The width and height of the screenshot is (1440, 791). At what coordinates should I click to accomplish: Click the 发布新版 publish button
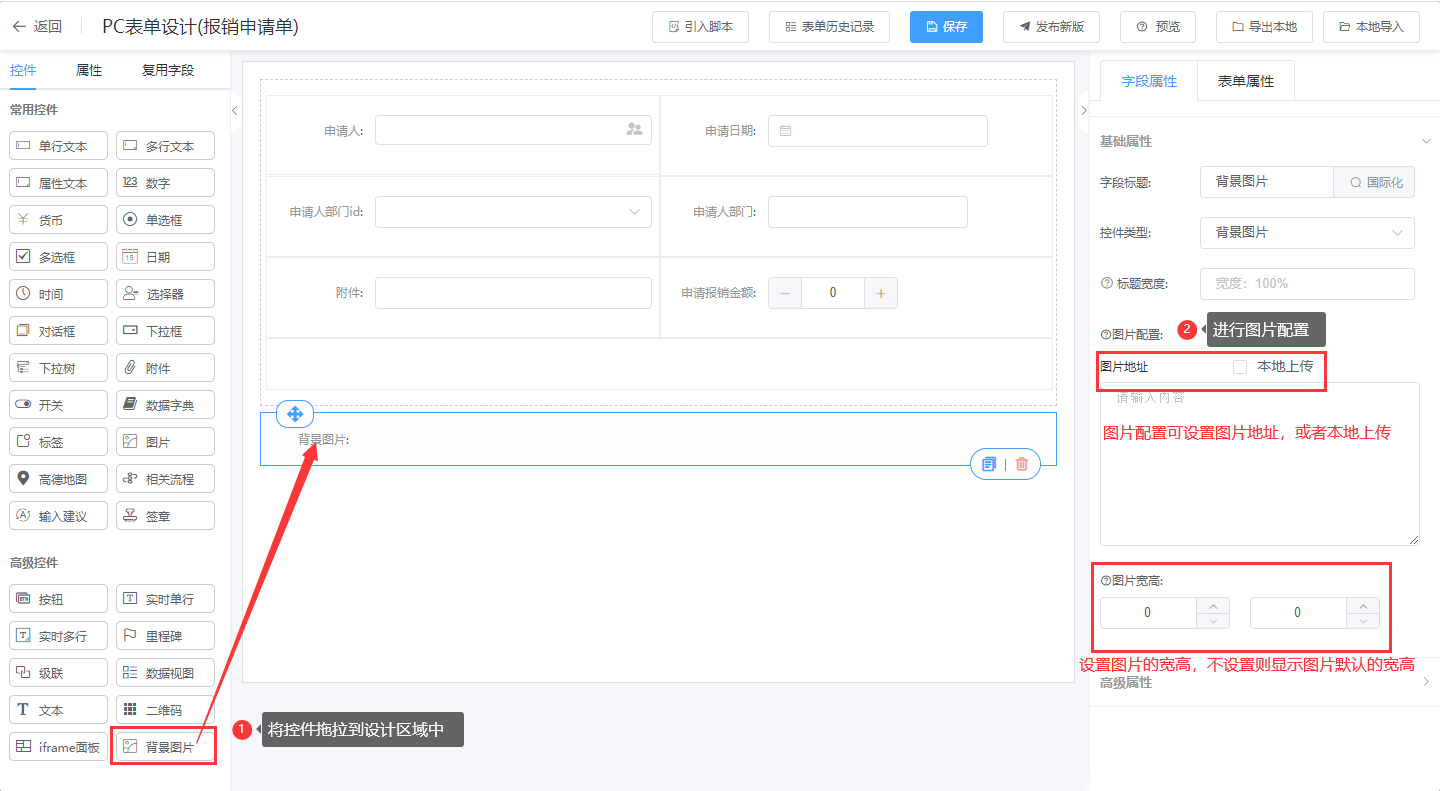1051,27
